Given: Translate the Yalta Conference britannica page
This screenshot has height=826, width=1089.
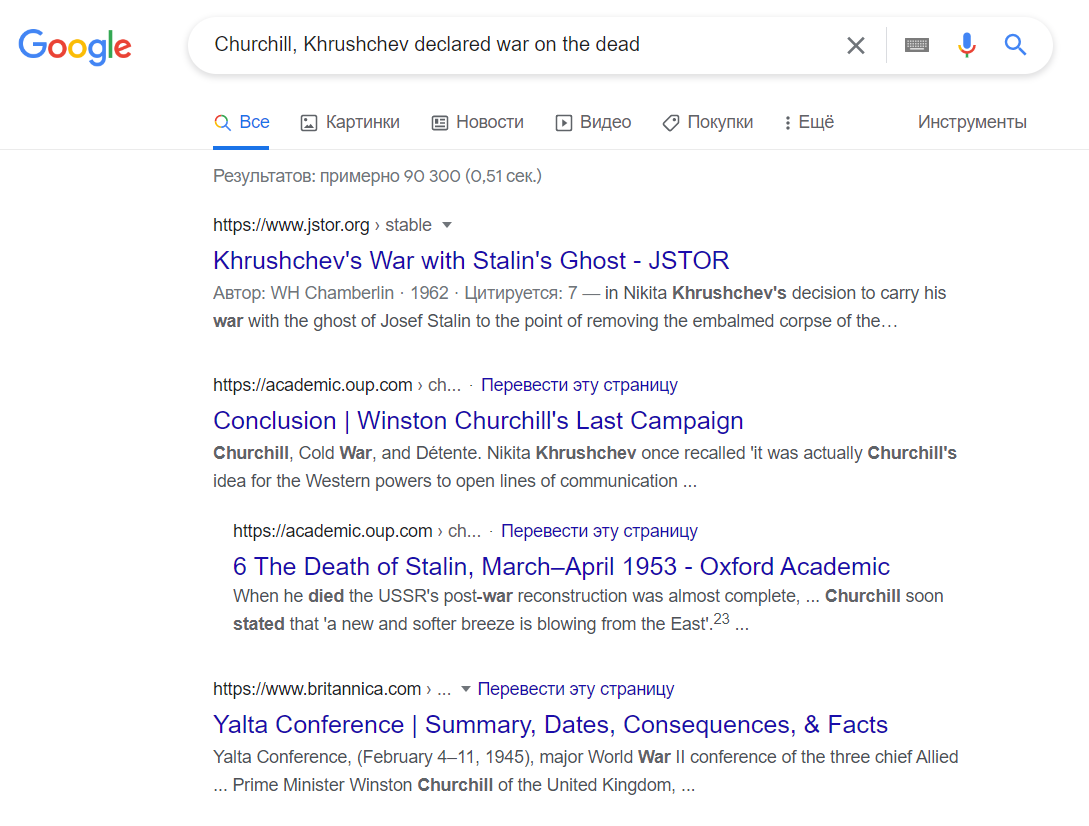Looking at the screenshot, I should click(x=576, y=689).
